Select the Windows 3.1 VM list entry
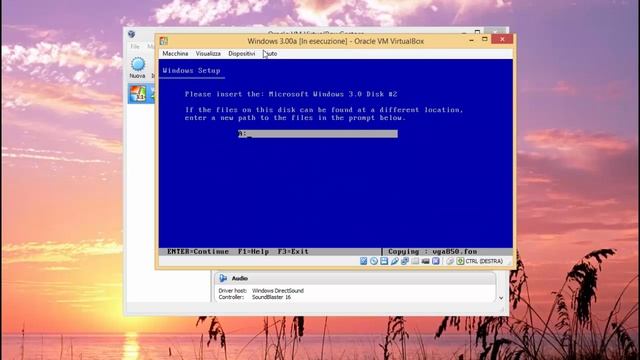 (141, 93)
